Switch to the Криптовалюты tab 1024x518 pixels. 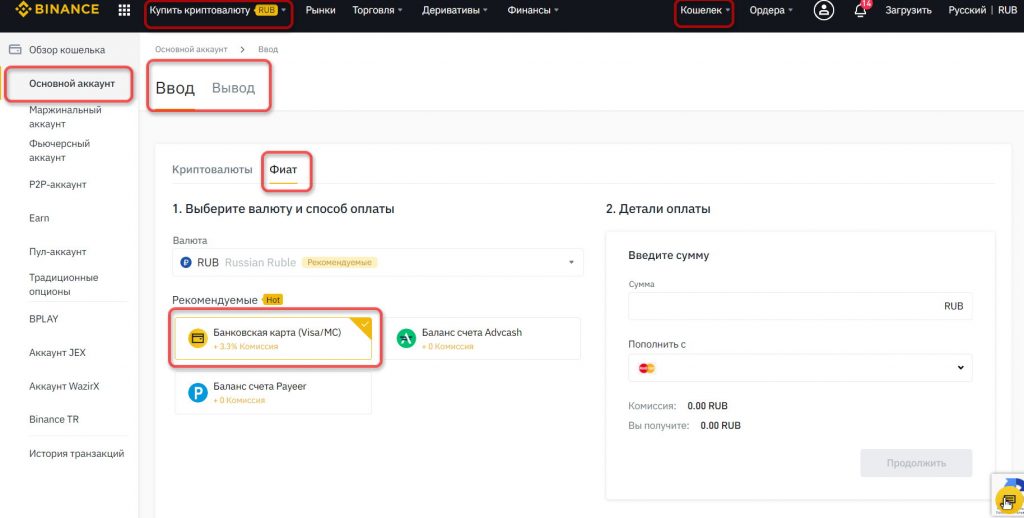point(212,170)
